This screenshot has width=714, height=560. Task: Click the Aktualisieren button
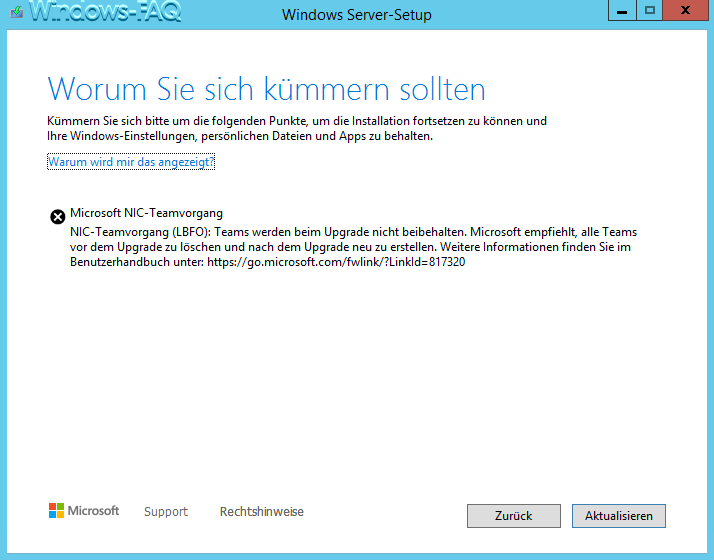click(618, 516)
